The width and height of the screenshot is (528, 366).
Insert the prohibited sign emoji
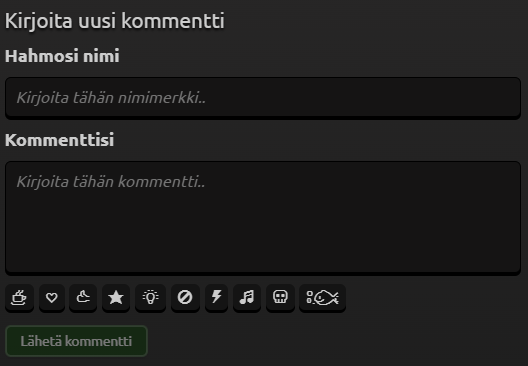tap(185, 298)
